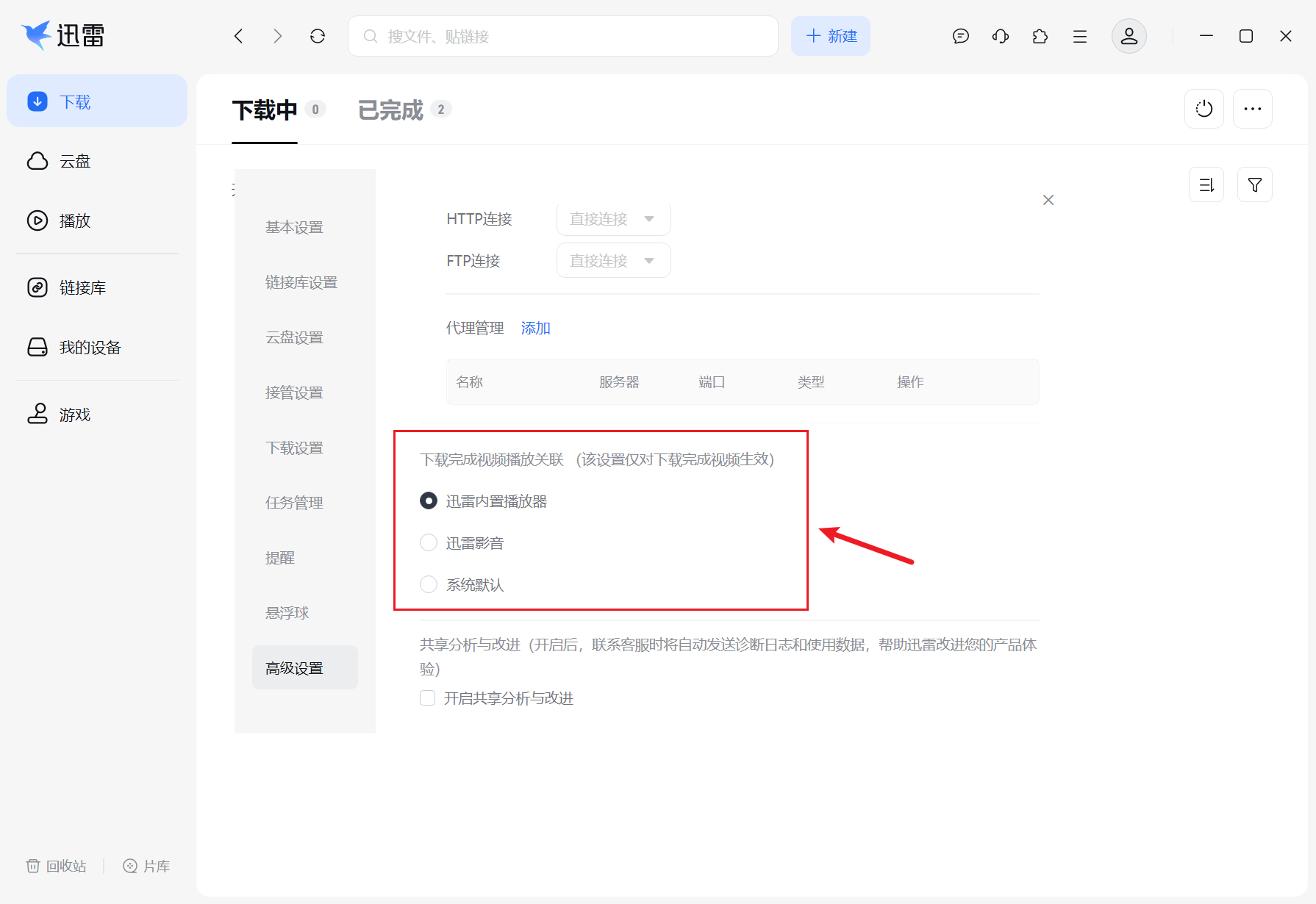This screenshot has height=904, width=1316.
Task: Open the user account avatar
Action: [1129, 36]
